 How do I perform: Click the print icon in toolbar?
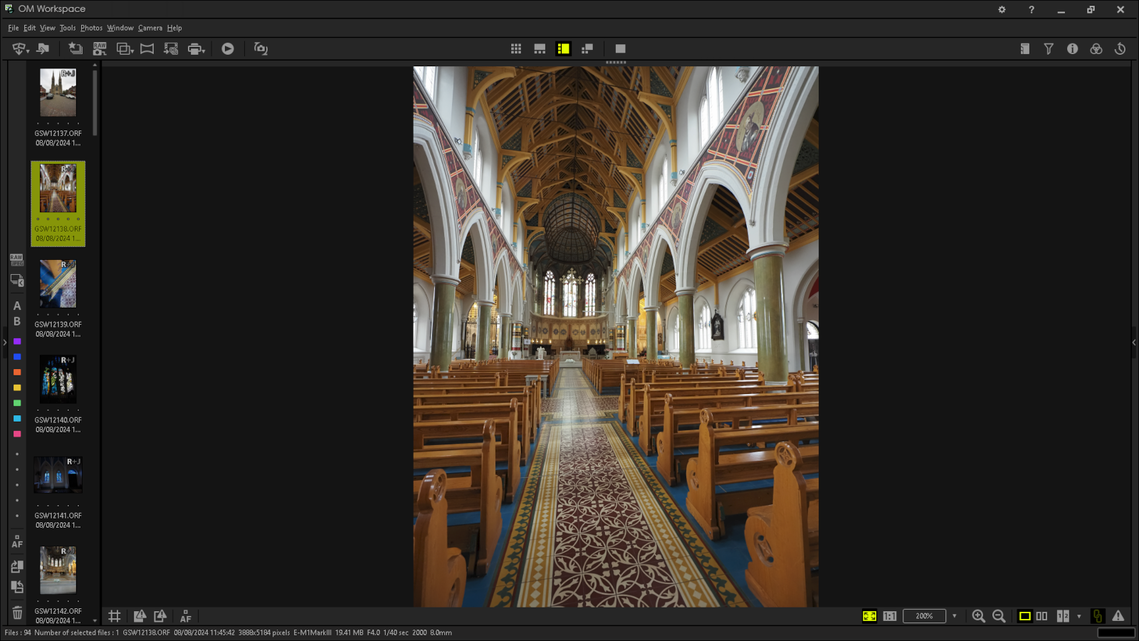click(x=195, y=49)
